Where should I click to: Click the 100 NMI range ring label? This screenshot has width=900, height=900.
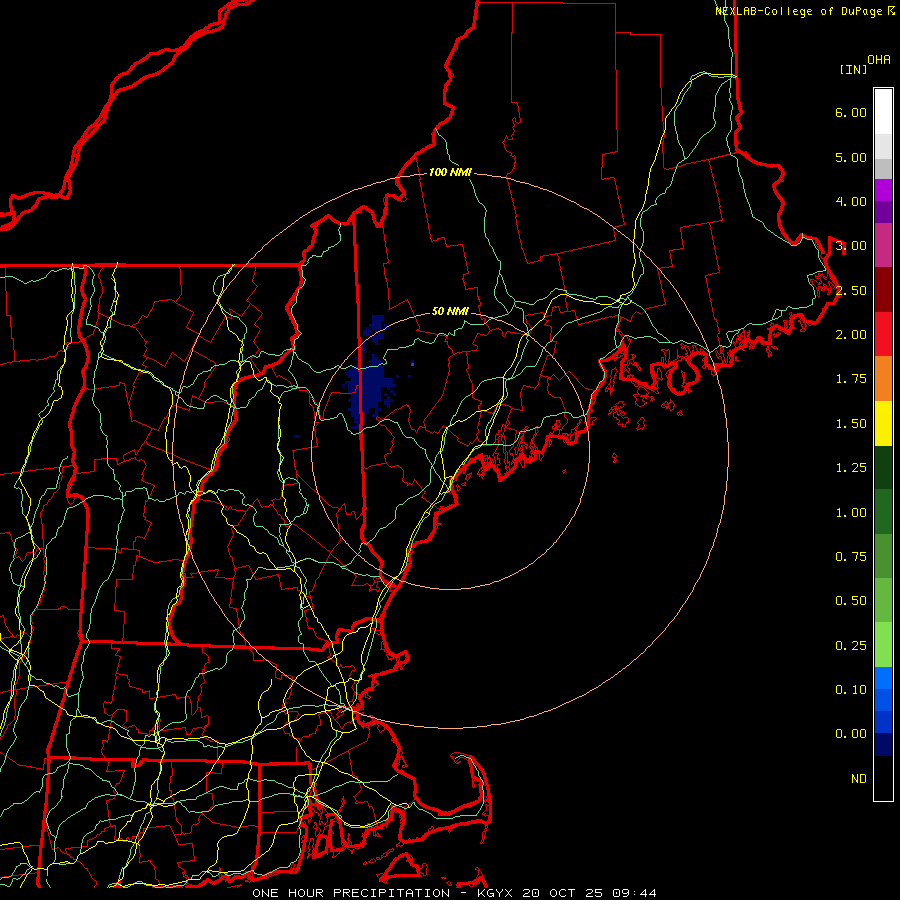coord(450,172)
